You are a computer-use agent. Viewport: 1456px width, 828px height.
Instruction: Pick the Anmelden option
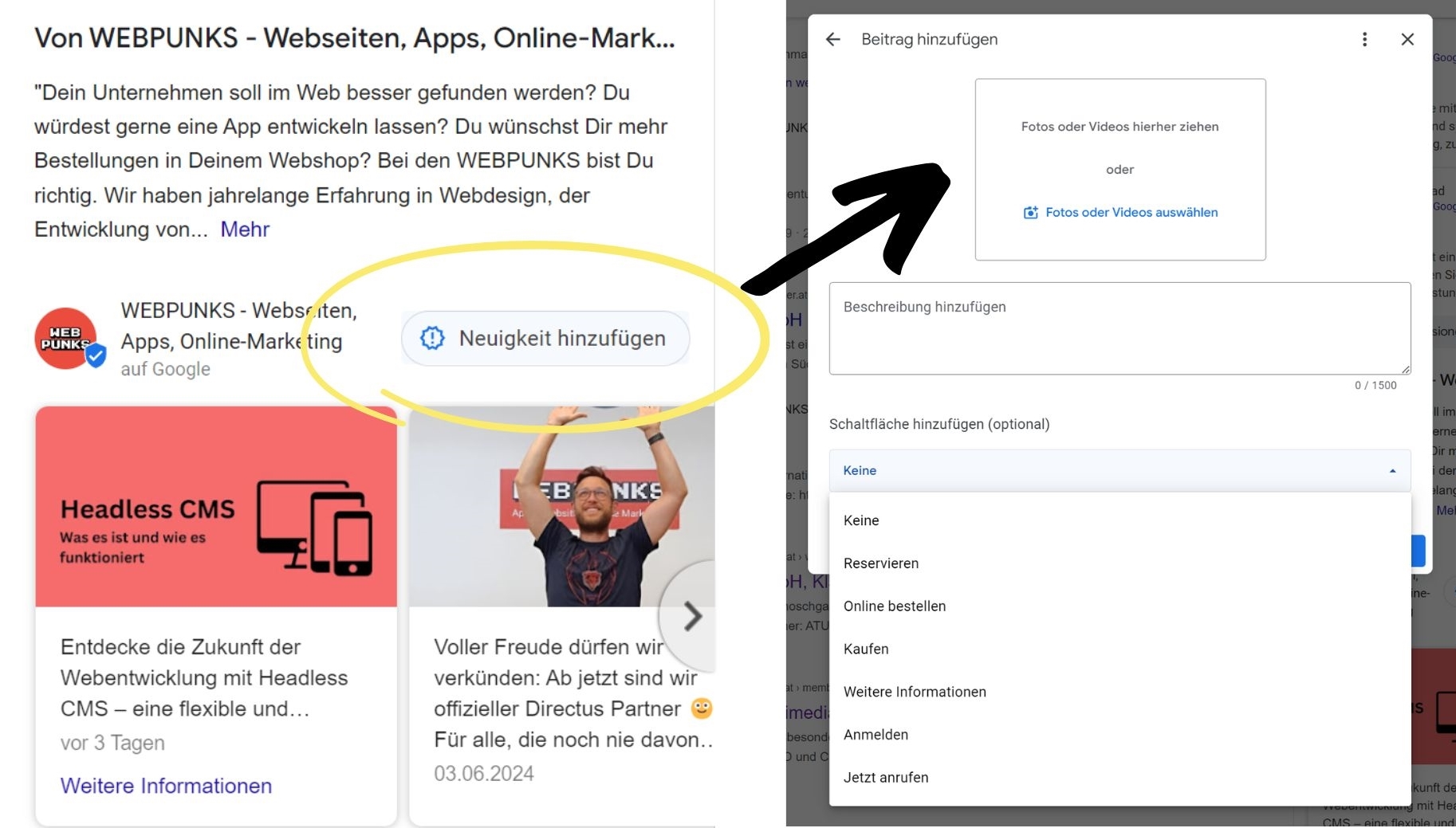point(1120,735)
